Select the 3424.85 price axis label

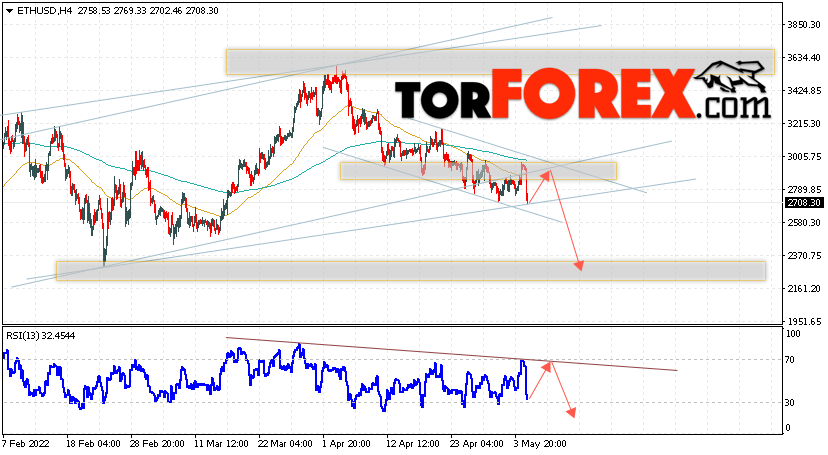(804, 91)
